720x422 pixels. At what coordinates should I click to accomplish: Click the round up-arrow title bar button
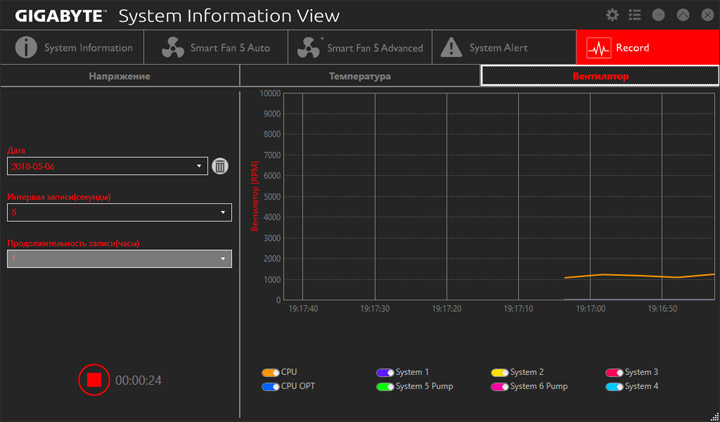(683, 15)
